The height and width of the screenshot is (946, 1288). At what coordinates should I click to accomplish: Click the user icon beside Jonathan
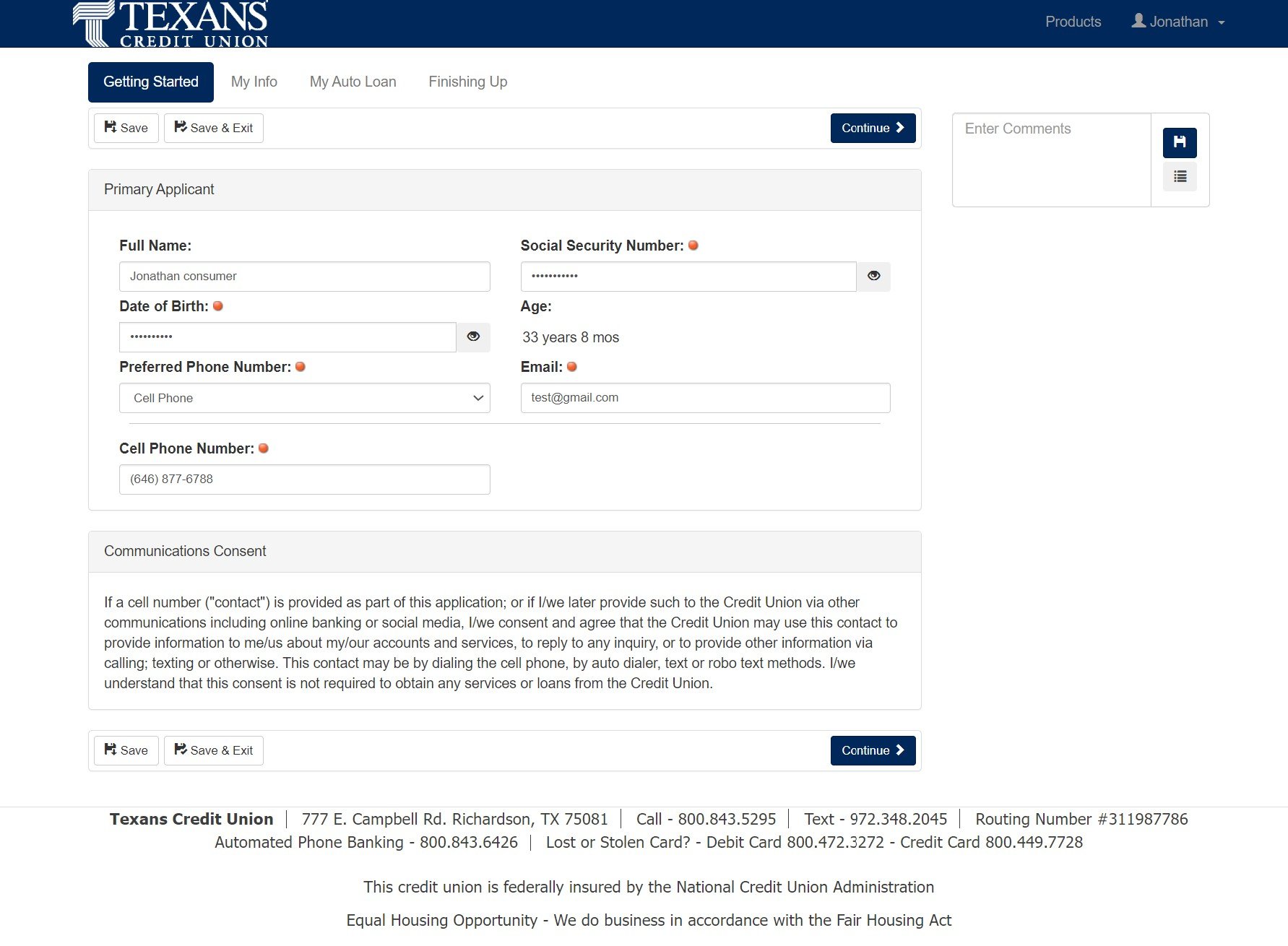coord(1138,21)
